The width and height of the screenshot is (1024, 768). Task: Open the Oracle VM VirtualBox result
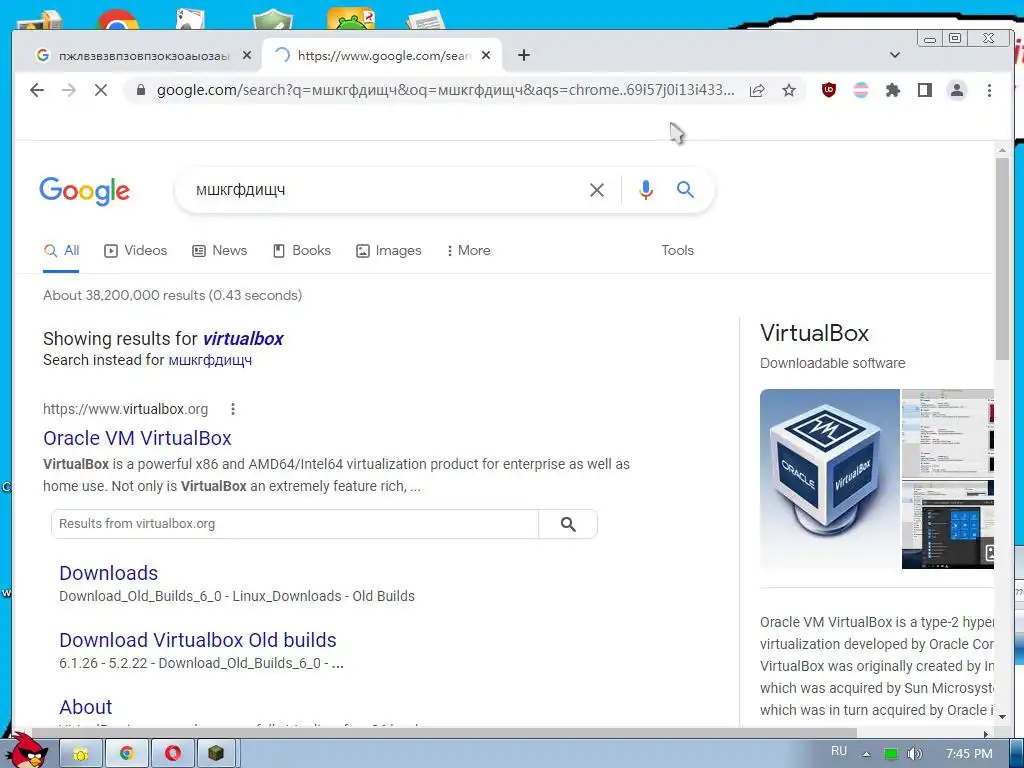click(137, 438)
